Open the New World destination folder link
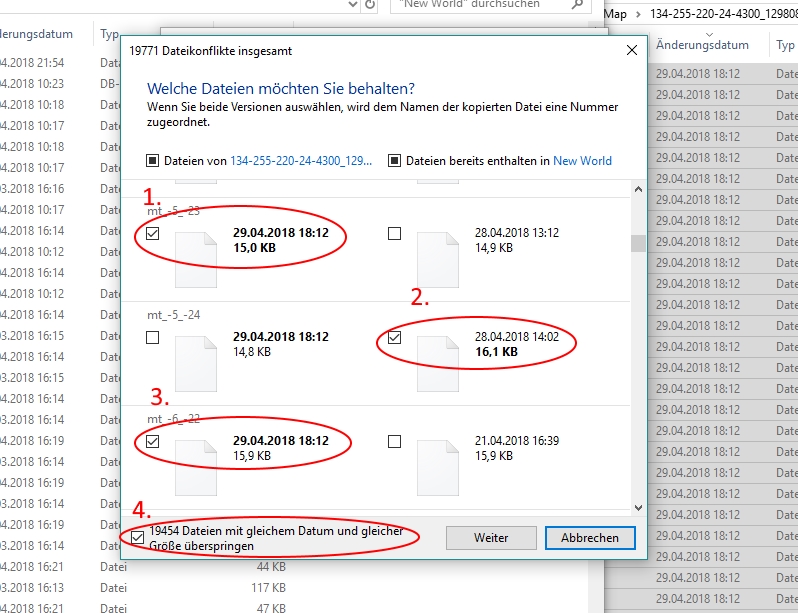798x613 pixels. (x=582, y=160)
